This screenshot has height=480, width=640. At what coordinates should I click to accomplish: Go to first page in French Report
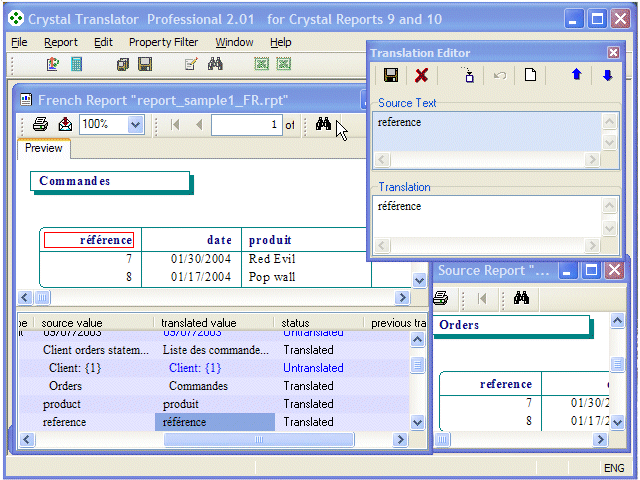175,124
